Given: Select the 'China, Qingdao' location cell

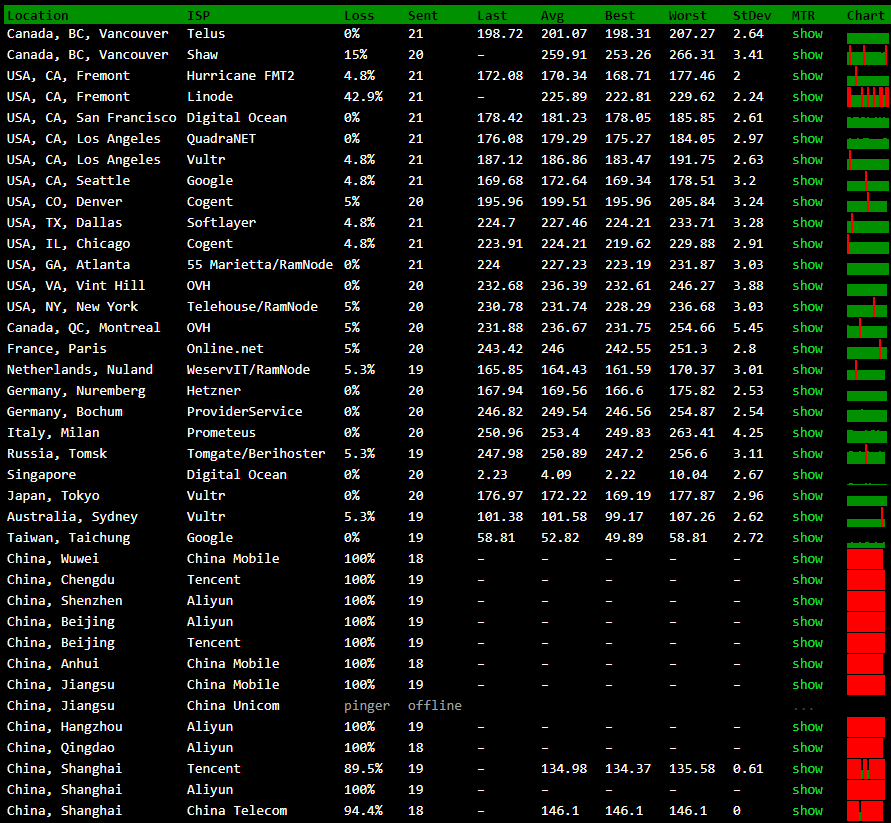Looking at the screenshot, I should [61, 747].
